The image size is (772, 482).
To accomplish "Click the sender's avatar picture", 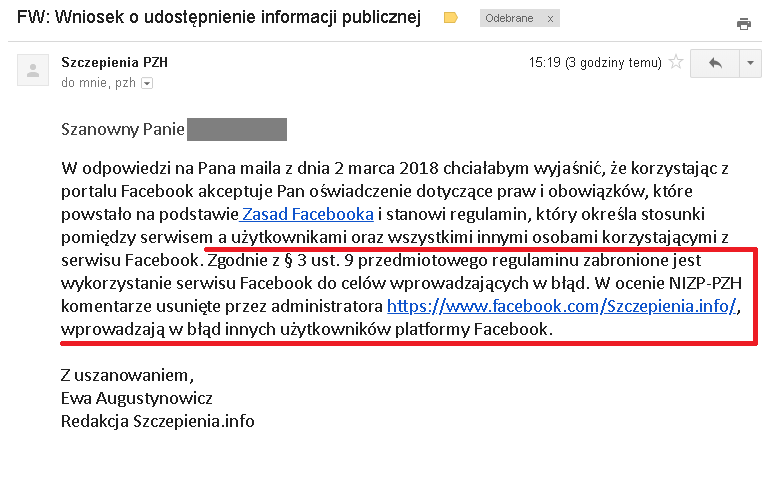I will [34, 70].
